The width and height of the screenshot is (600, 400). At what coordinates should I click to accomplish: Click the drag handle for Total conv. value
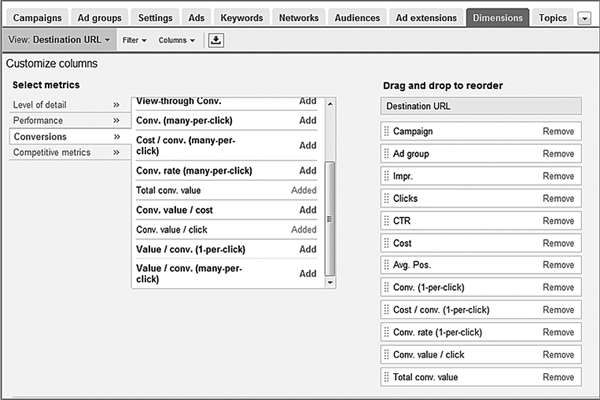point(386,377)
